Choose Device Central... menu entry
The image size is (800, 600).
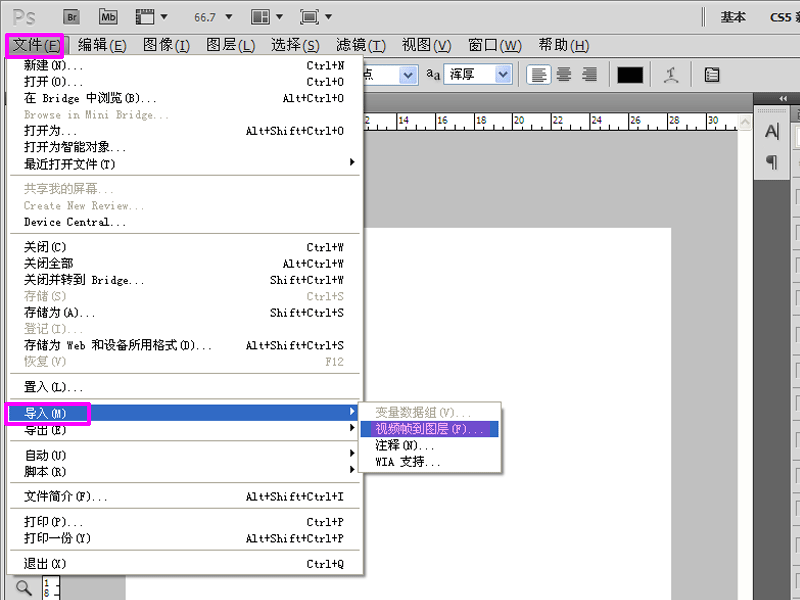point(185,222)
